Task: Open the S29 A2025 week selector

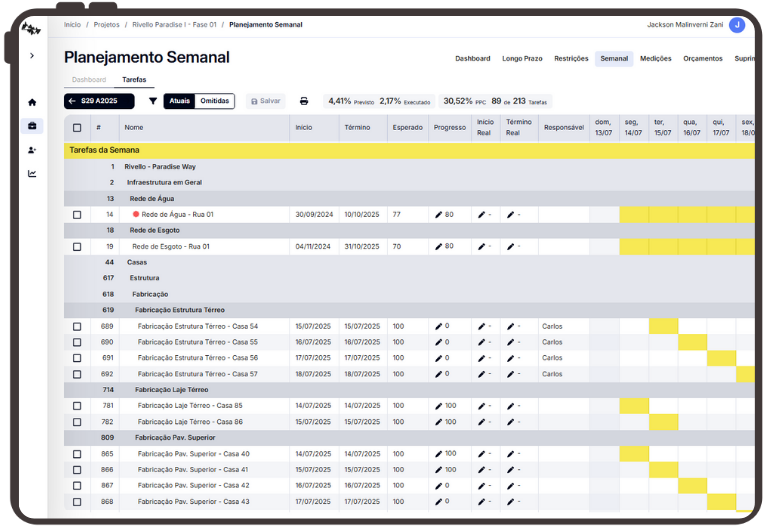Action: [99, 101]
